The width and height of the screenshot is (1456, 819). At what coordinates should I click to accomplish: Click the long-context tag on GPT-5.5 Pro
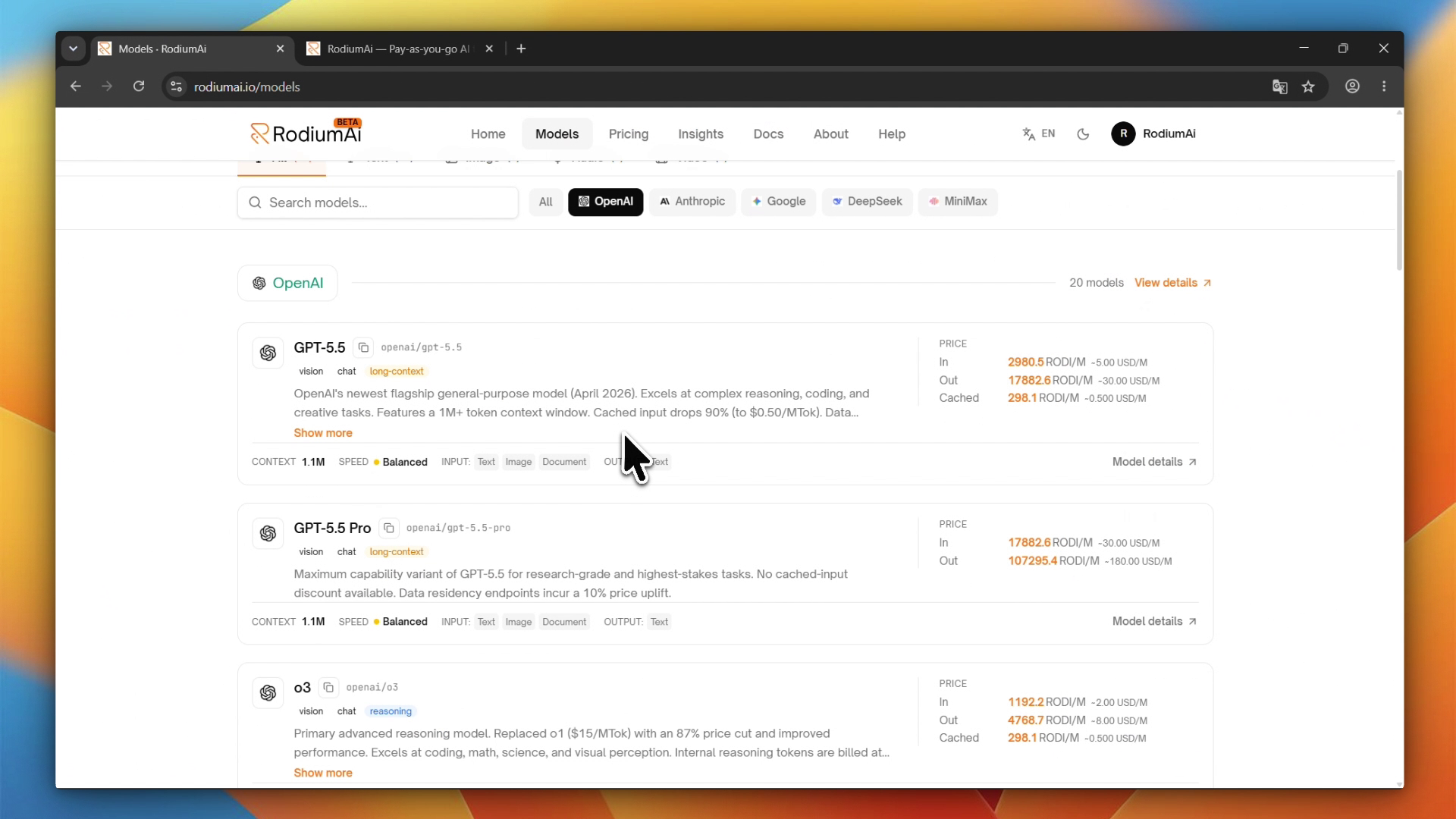[x=397, y=552]
